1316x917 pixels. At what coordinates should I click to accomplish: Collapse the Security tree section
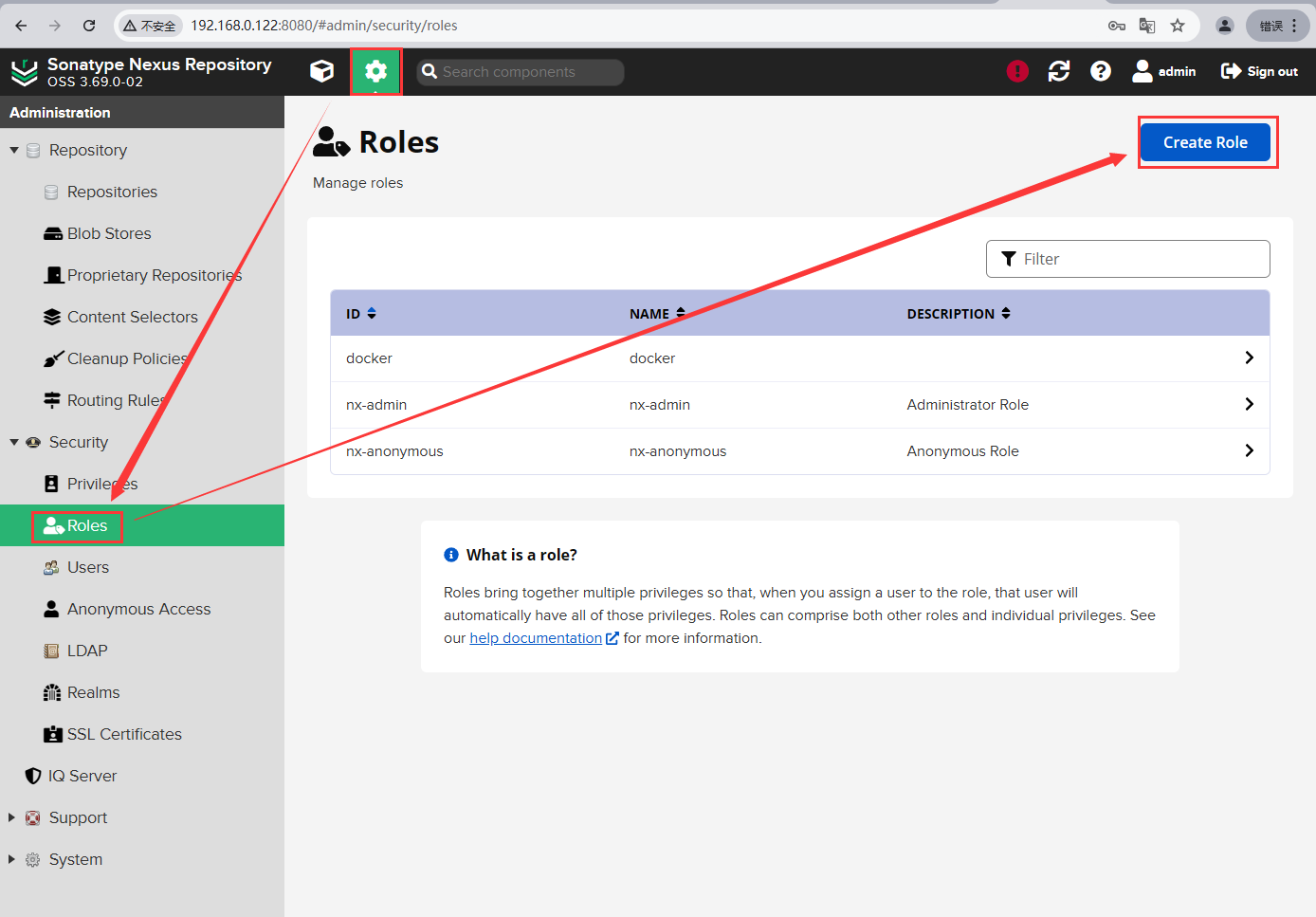point(14,442)
